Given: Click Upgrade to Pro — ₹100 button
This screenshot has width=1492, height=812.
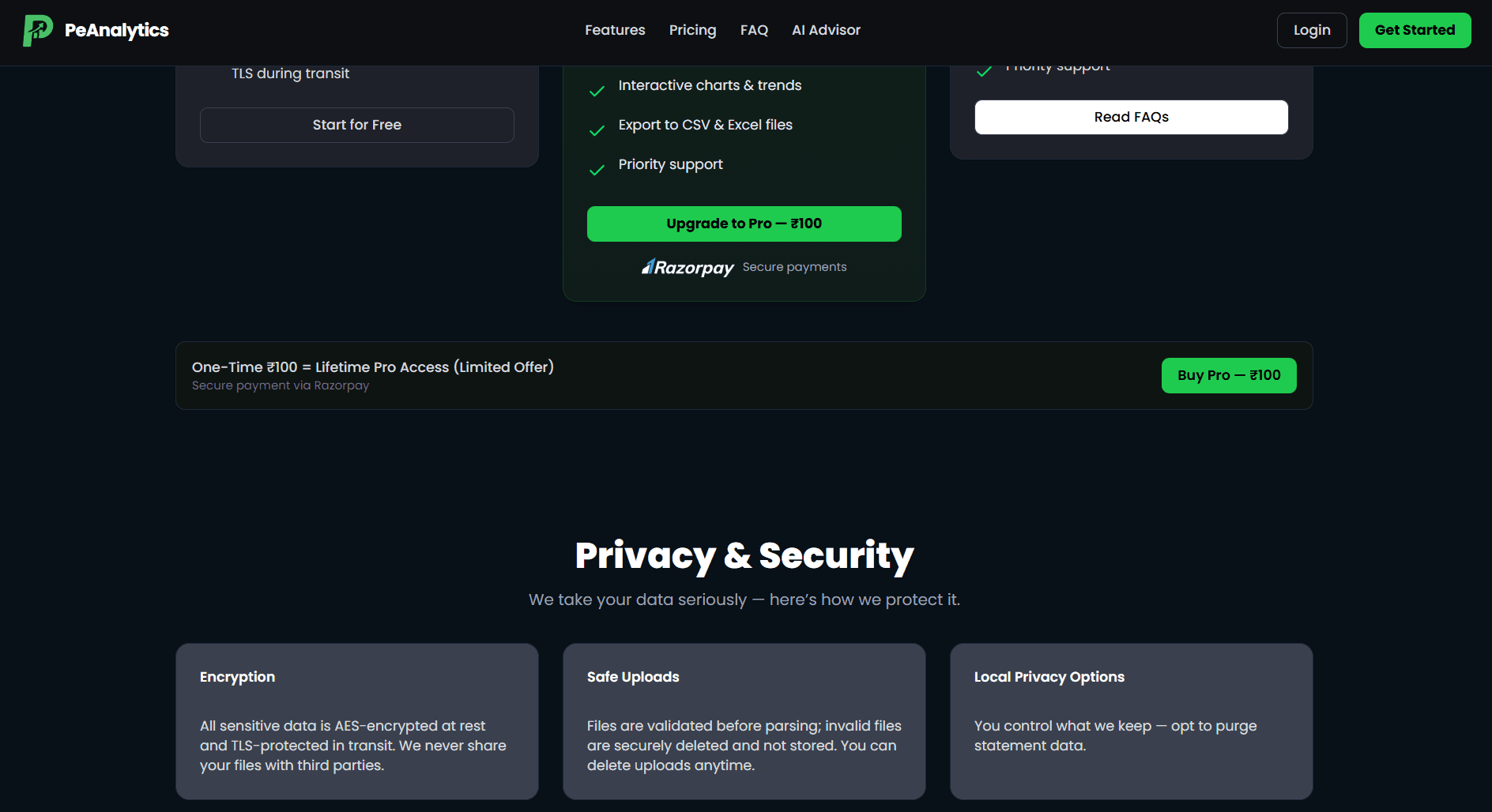Looking at the screenshot, I should 744,224.
